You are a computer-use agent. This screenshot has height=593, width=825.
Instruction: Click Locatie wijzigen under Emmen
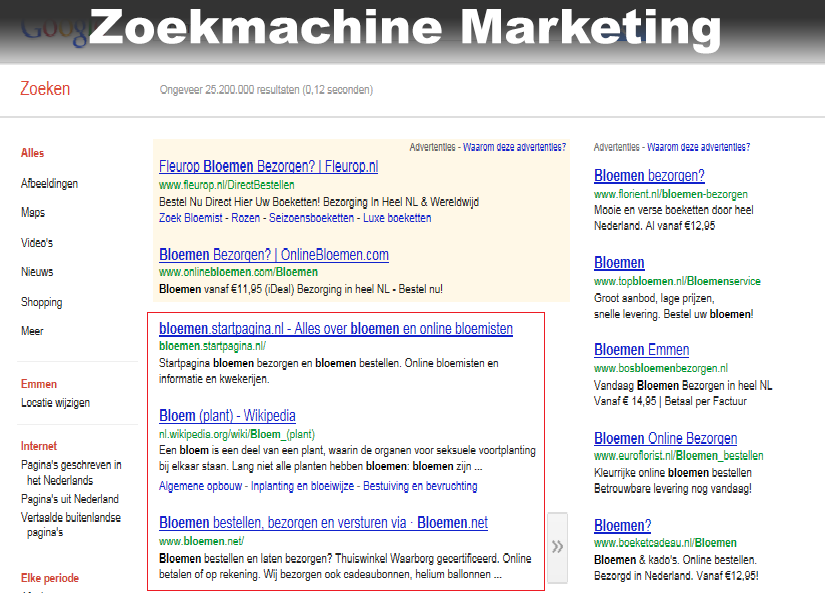(55, 403)
